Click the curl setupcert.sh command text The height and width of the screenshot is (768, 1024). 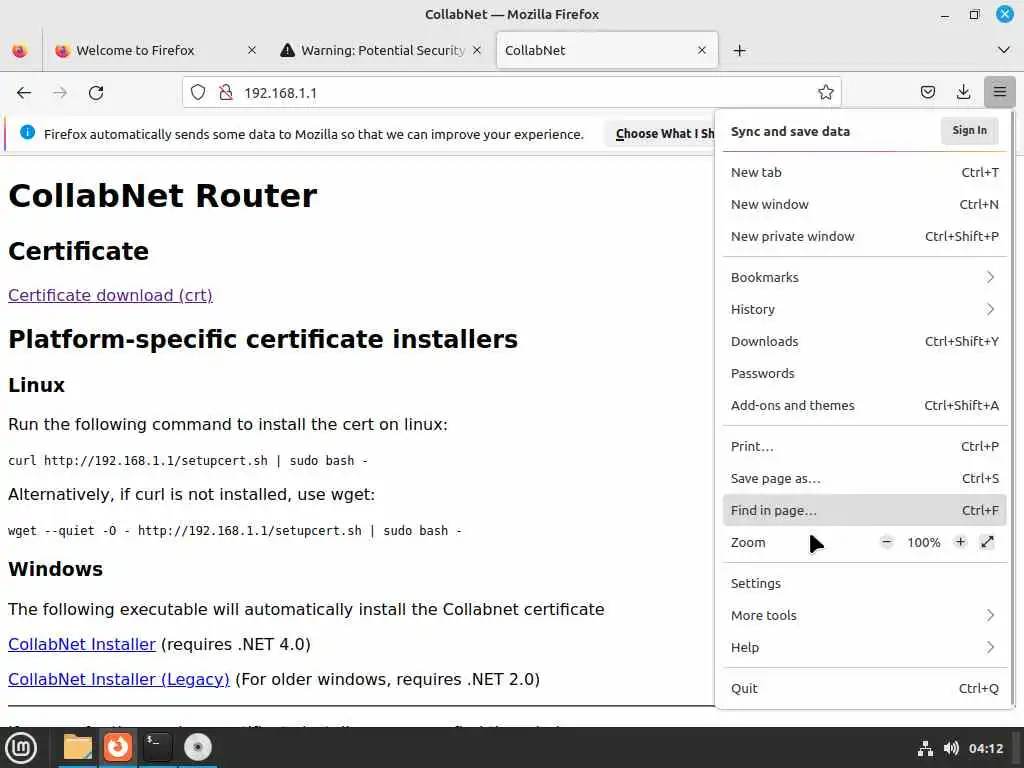click(188, 460)
